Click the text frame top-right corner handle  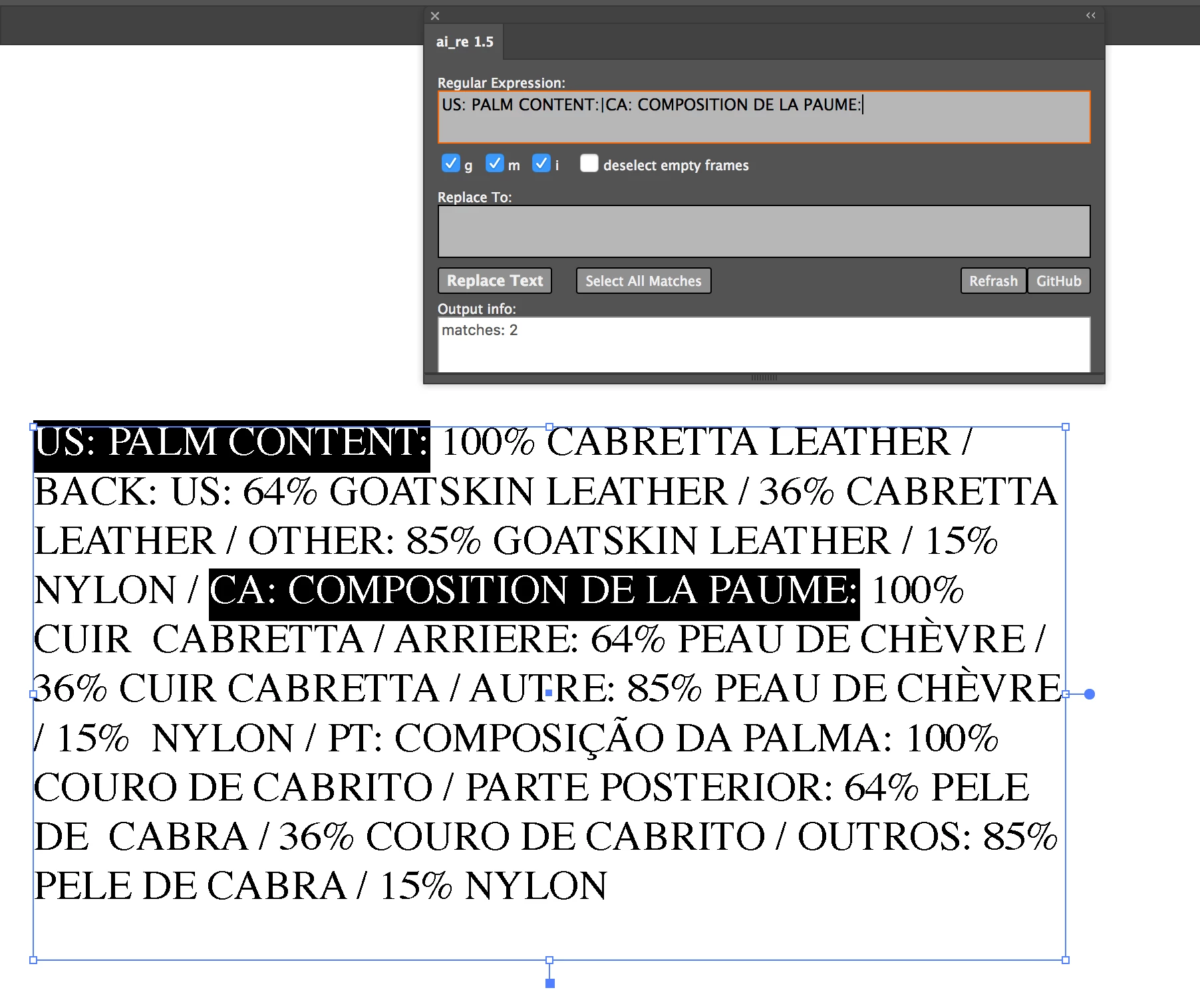[1066, 427]
